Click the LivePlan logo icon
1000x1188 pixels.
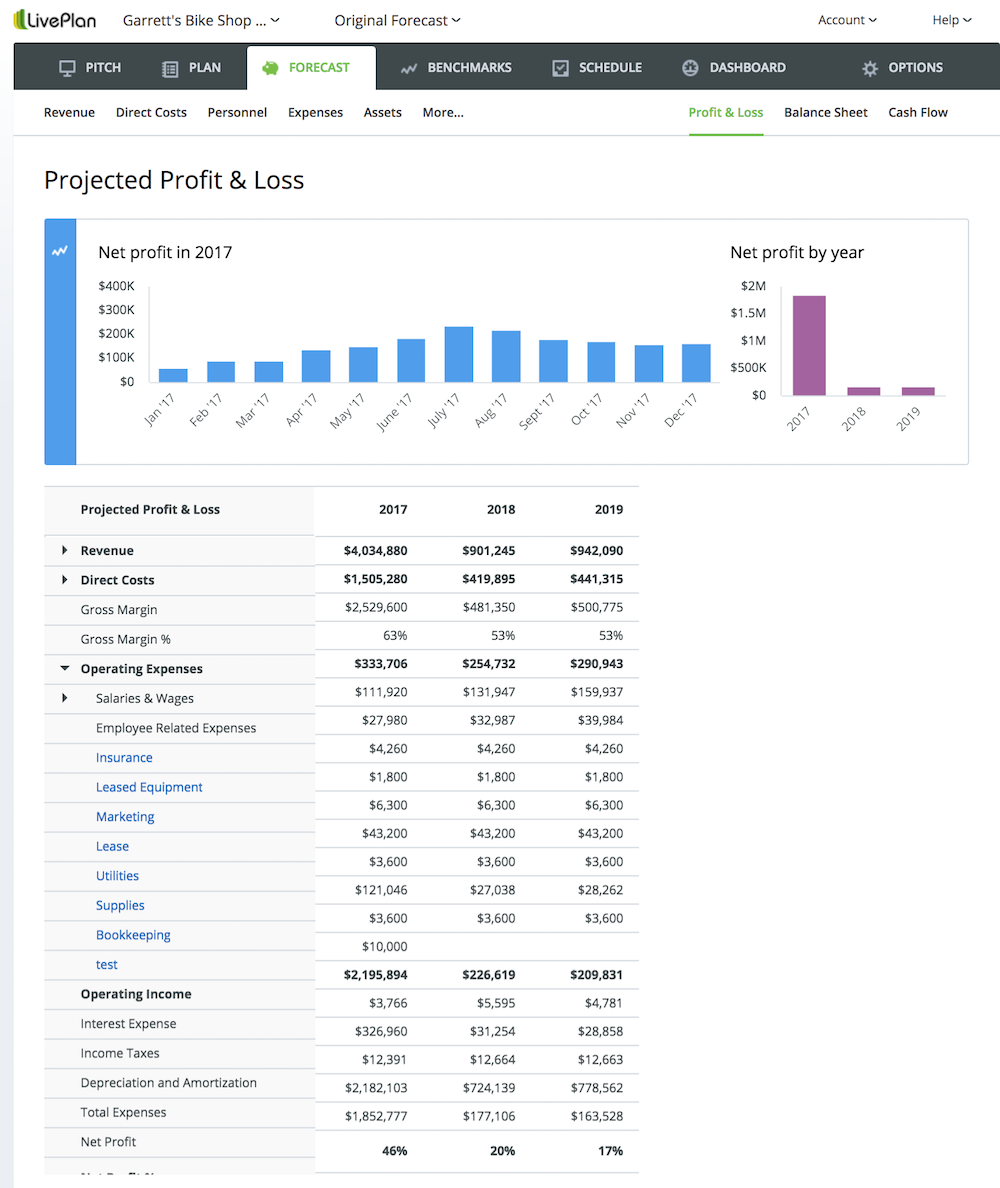click(21, 19)
